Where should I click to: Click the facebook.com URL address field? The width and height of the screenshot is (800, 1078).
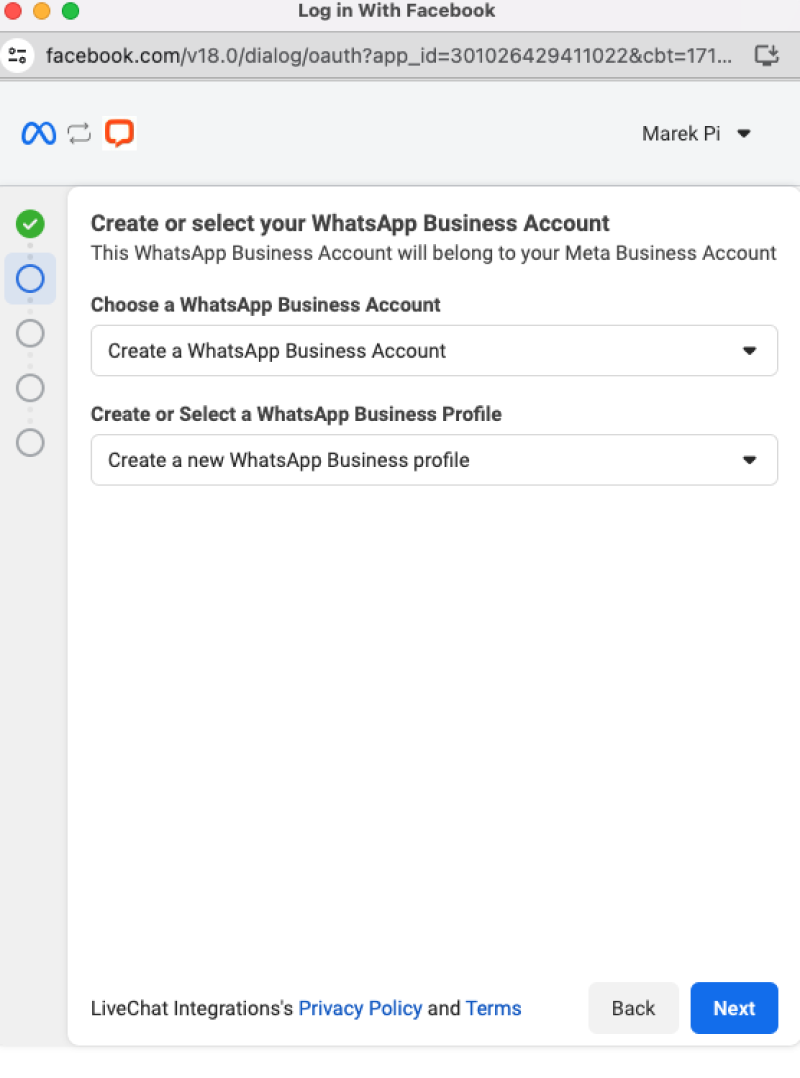(388, 55)
